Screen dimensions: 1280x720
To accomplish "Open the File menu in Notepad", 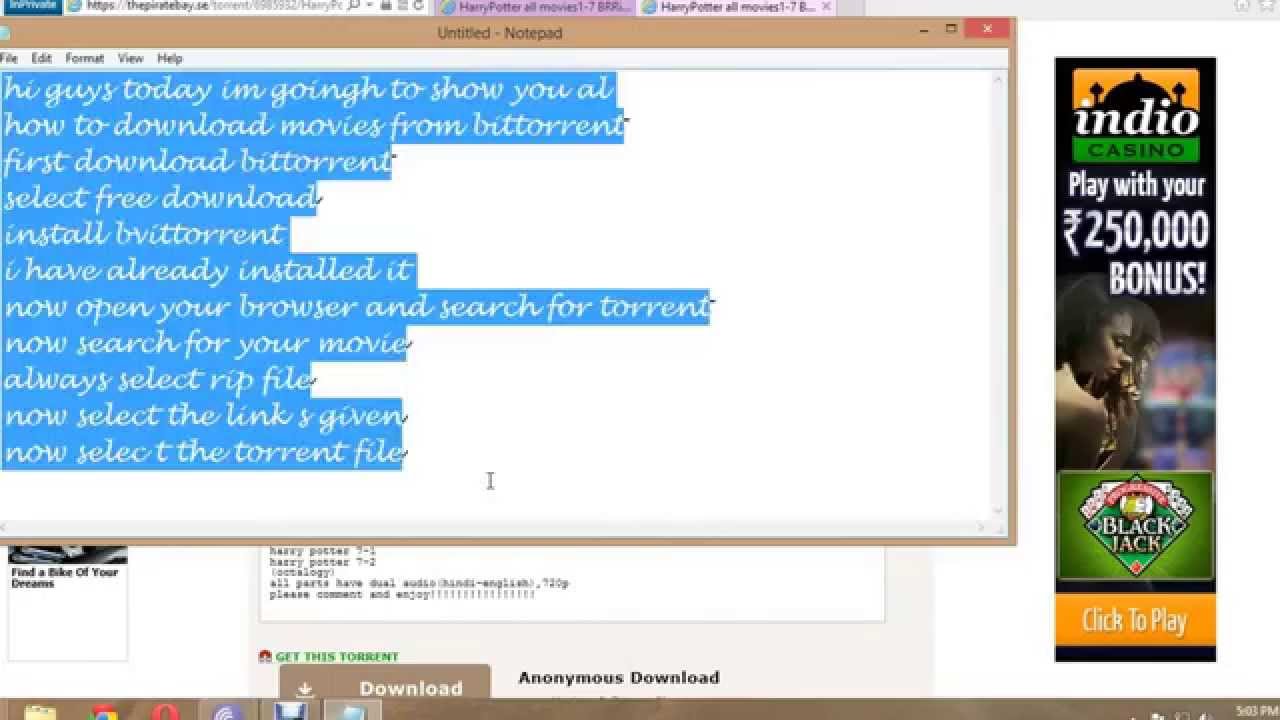I will 9,58.
